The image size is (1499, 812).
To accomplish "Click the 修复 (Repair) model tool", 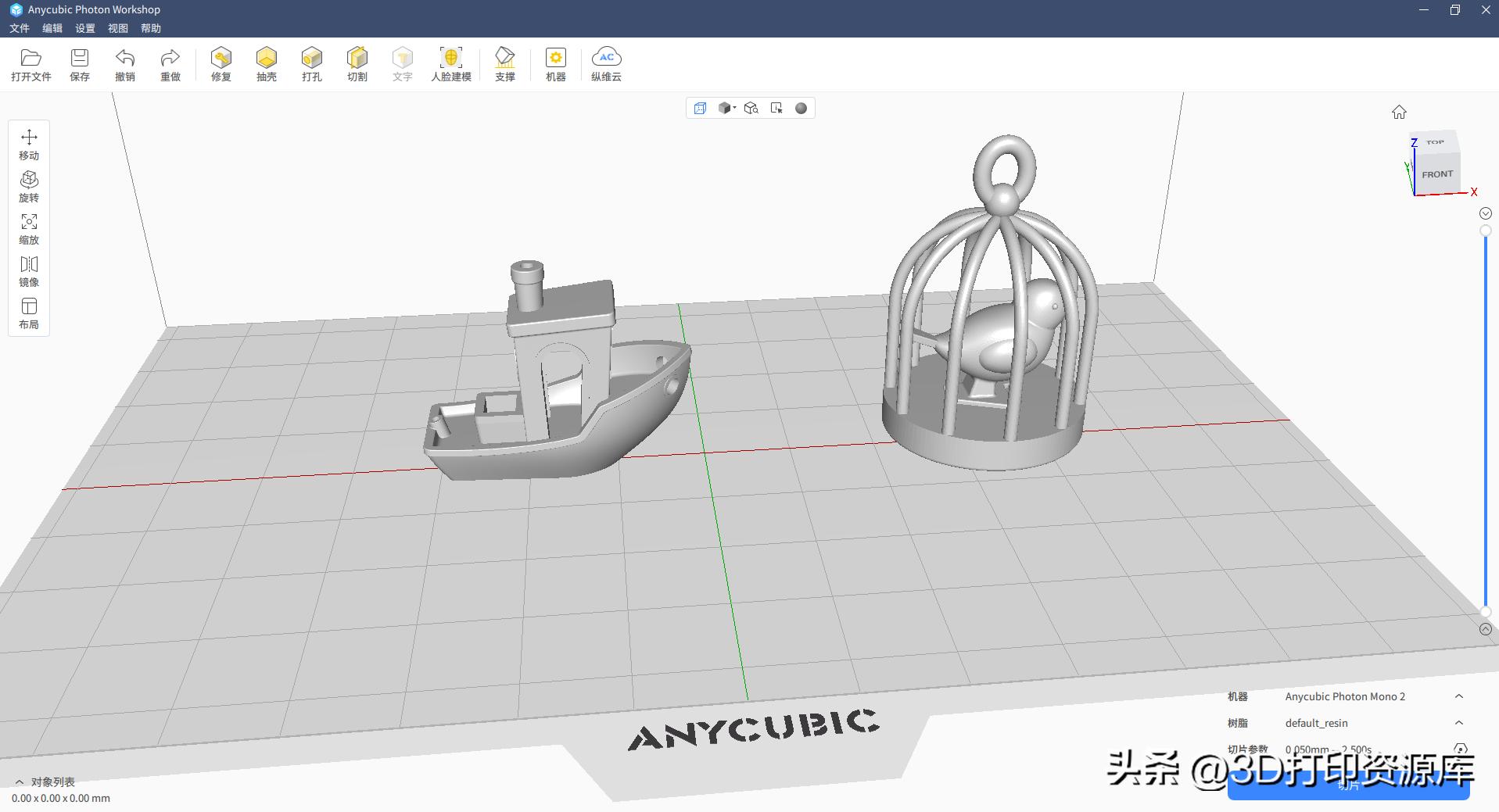I will coord(221,64).
